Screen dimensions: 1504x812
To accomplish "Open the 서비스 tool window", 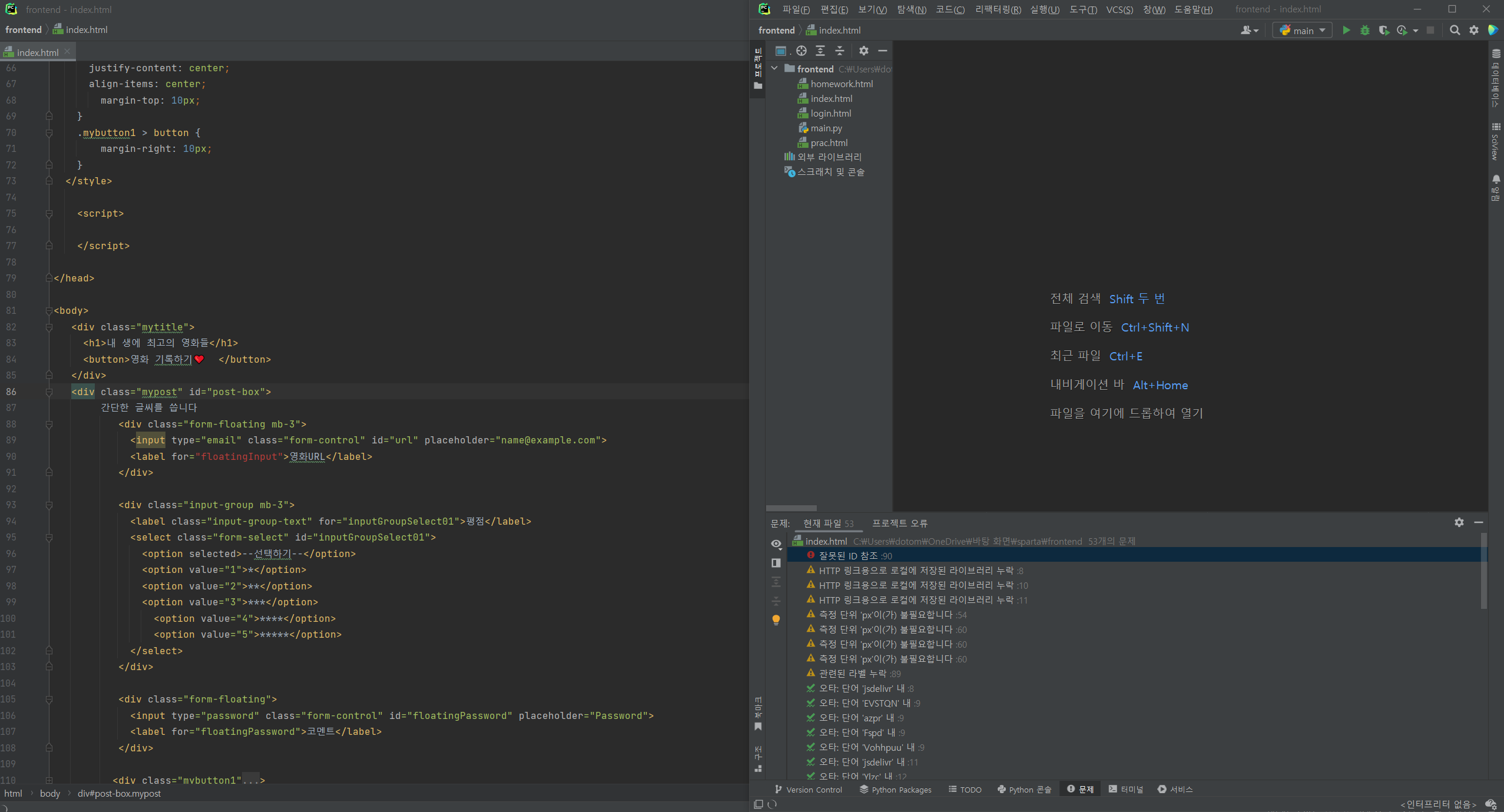I will pyautogui.click(x=1175, y=790).
